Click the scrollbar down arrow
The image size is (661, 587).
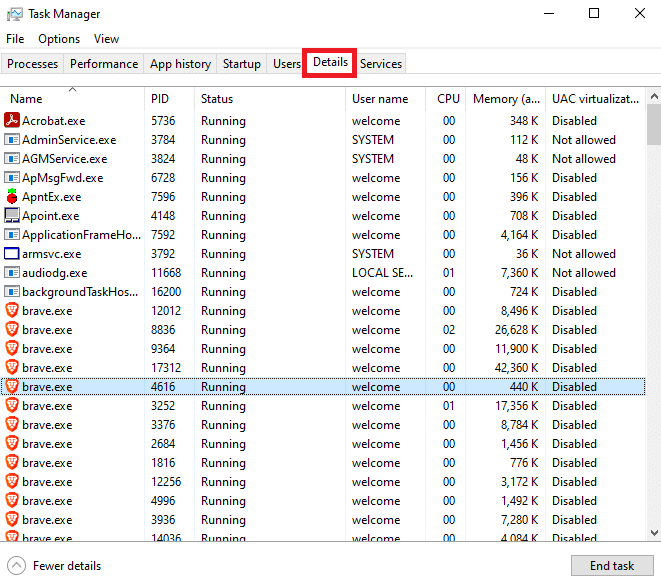(653, 533)
